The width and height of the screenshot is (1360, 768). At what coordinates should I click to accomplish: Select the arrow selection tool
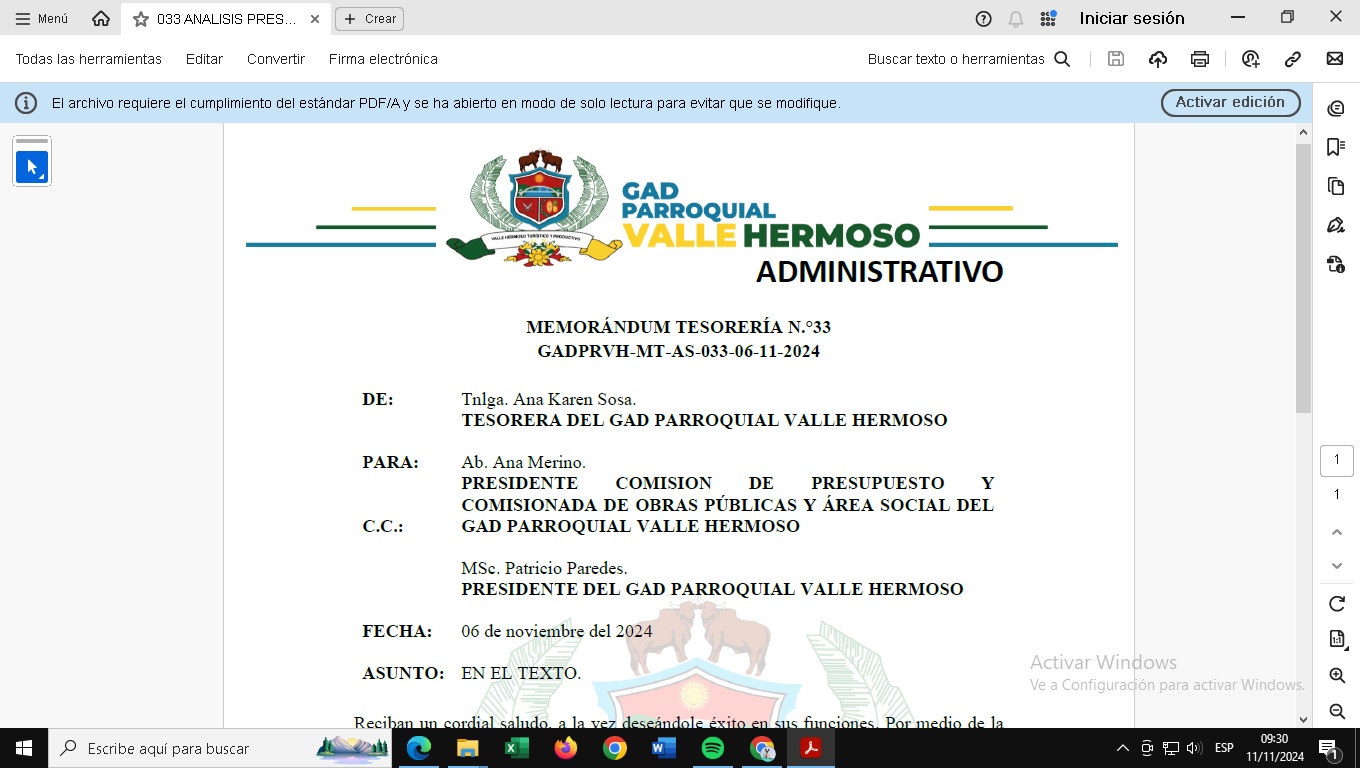(x=32, y=167)
